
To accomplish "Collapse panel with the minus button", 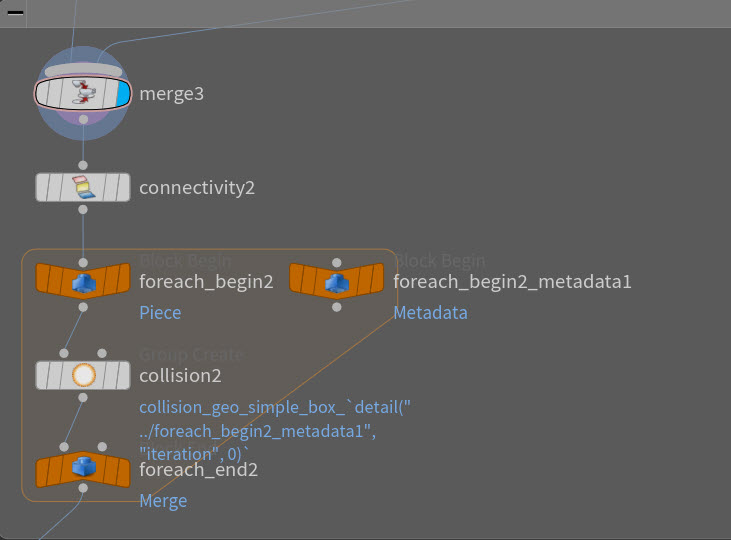I will coord(15,13).
